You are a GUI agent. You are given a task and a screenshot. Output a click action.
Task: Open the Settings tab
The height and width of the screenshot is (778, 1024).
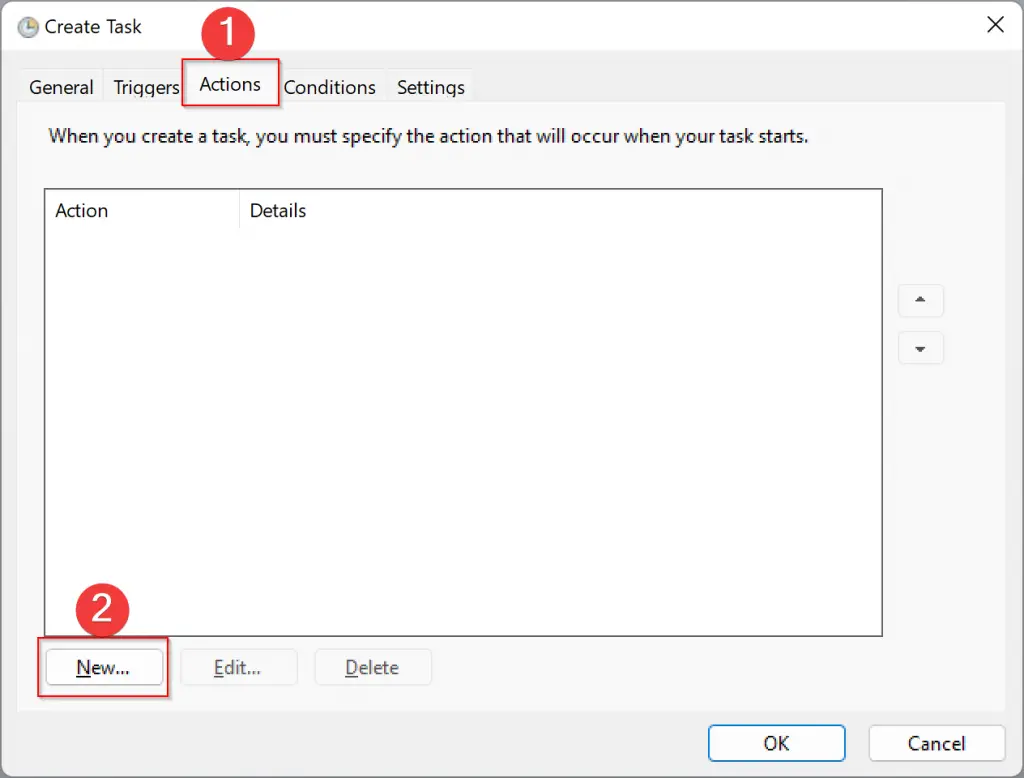point(430,87)
